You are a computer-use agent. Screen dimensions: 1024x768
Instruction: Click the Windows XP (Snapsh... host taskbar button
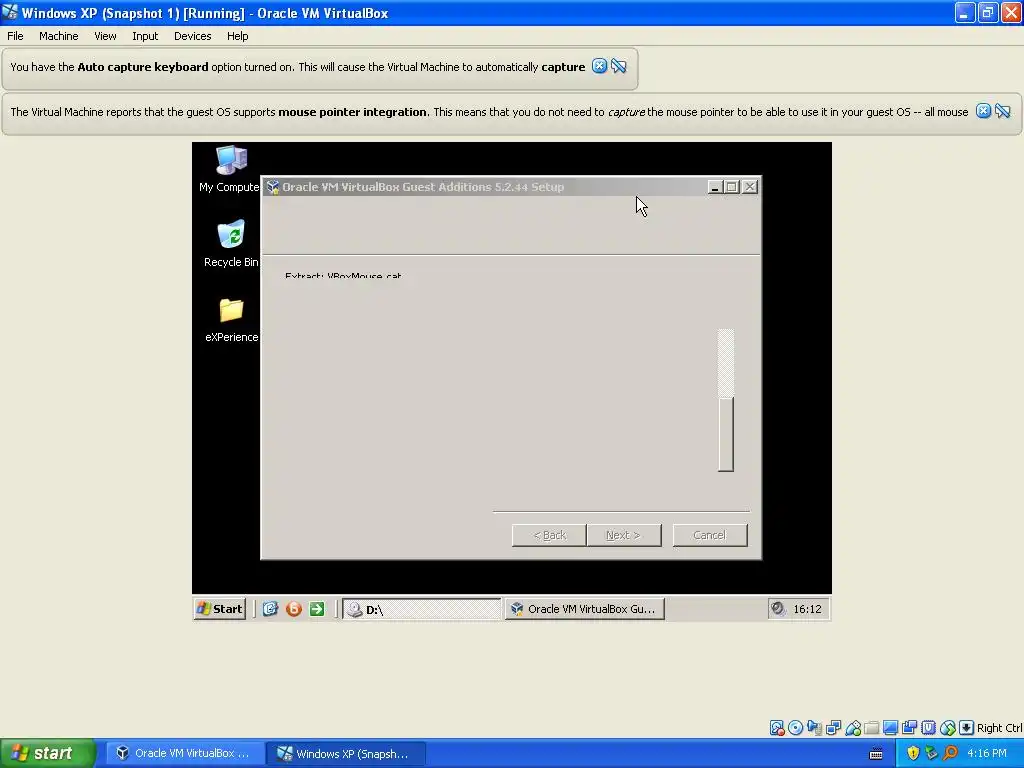[346, 754]
